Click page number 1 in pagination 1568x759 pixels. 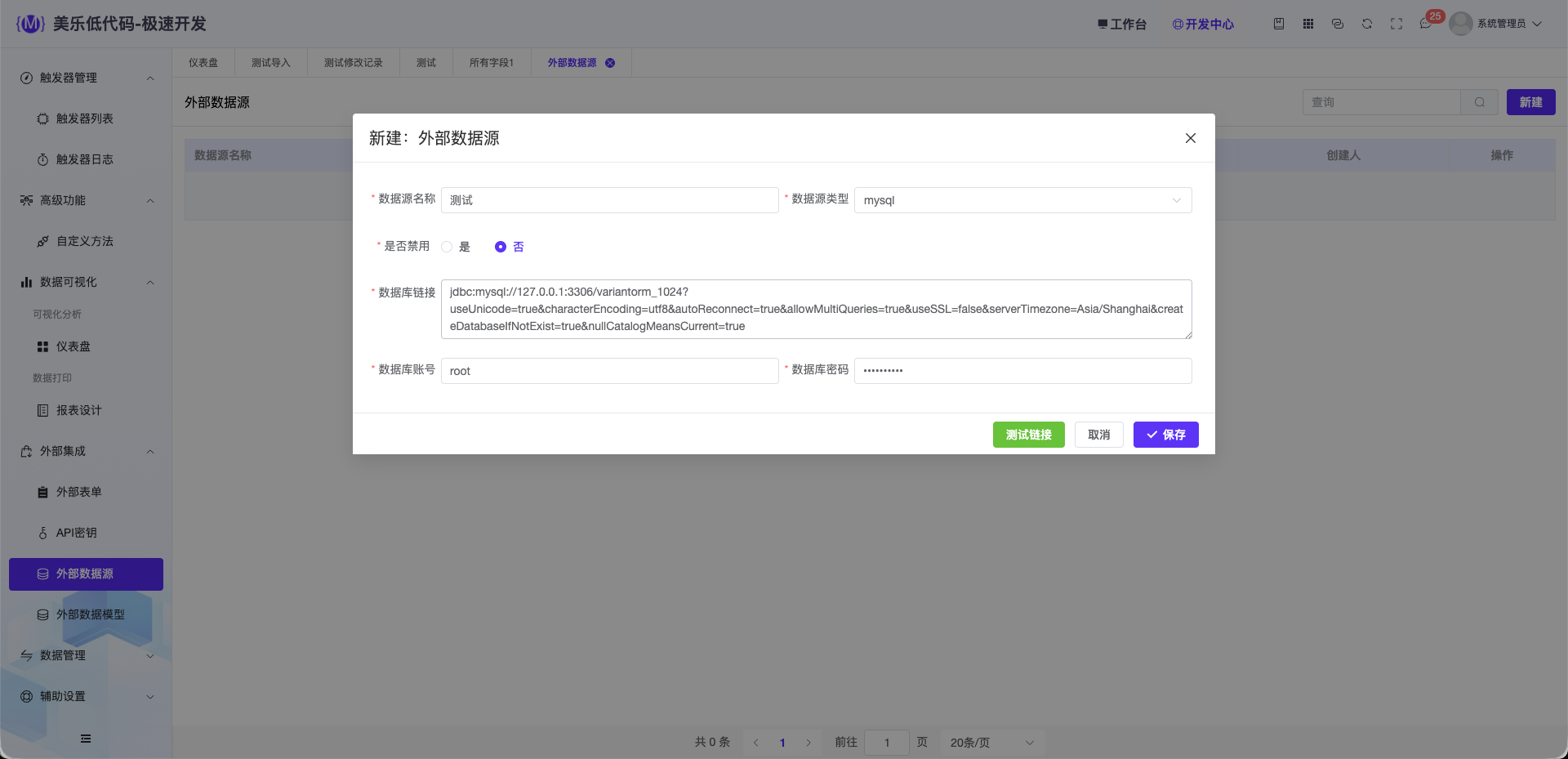[x=782, y=743]
